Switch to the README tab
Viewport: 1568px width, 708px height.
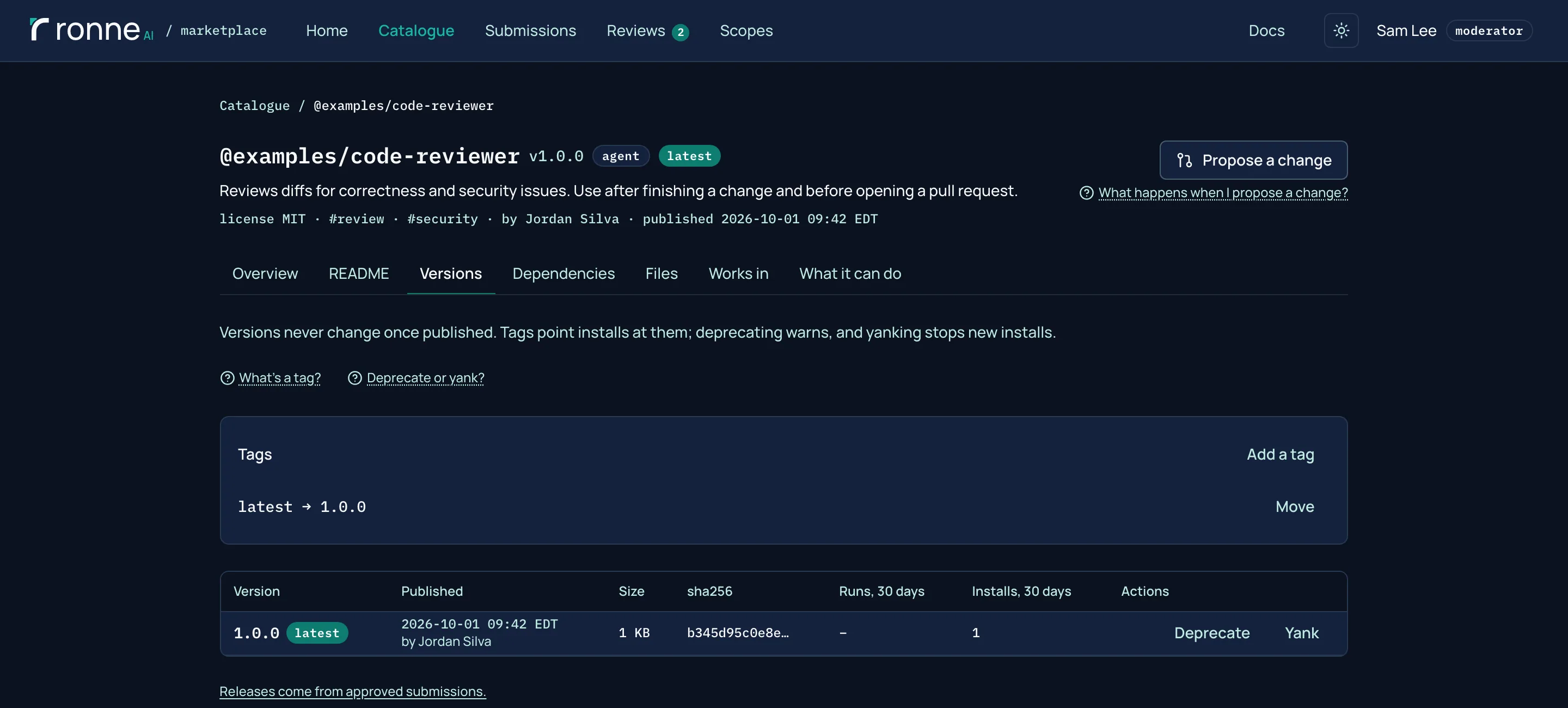click(359, 273)
